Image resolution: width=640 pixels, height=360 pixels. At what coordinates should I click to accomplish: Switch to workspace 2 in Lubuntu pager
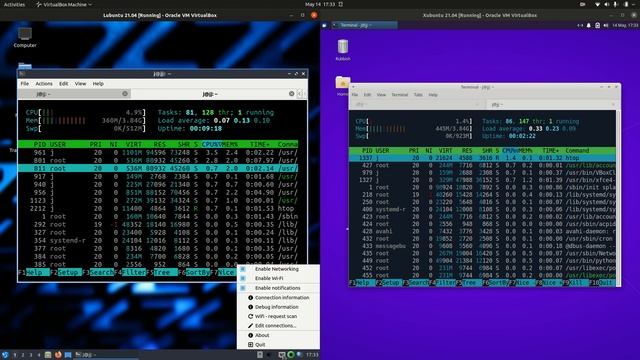pyautogui.click(x=23, y=355)
